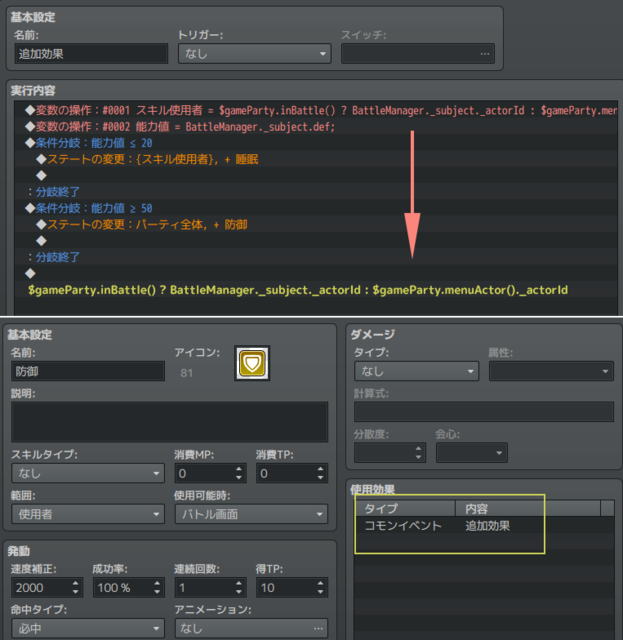This screenshot has height=640, width=623.
Task: Adjust 成功率 100% stepper
Action: 157,587
